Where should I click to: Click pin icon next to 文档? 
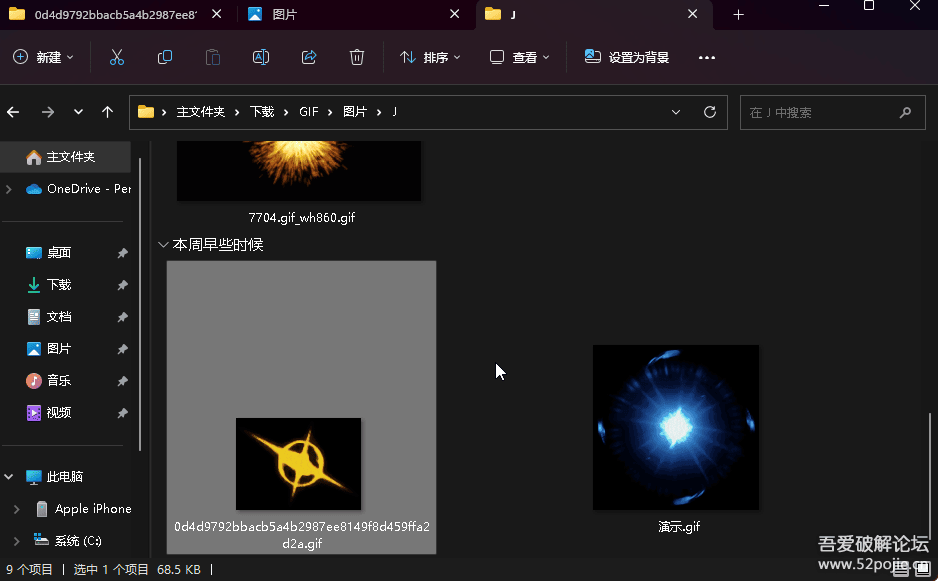click(123, 317)
